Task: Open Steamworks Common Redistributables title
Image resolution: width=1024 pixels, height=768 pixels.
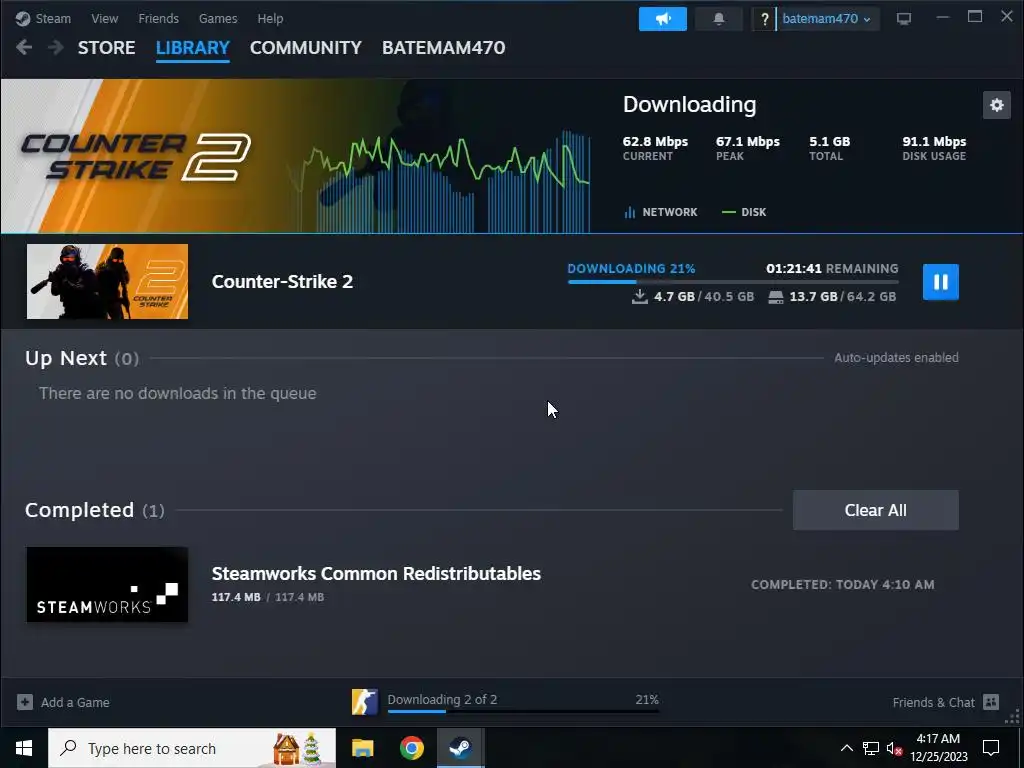Action: tap(376, 573)
